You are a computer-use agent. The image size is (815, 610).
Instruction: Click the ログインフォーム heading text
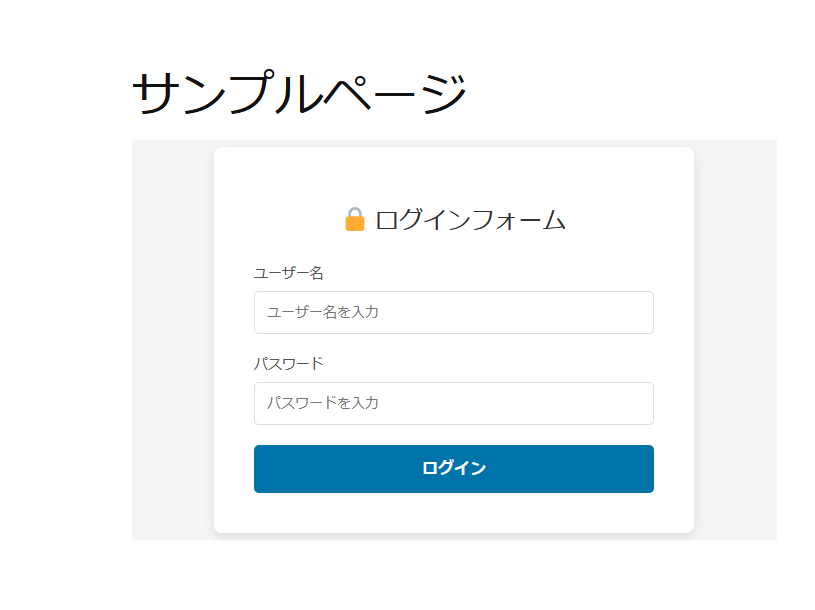pyautogui.click(x=470, y=220)
